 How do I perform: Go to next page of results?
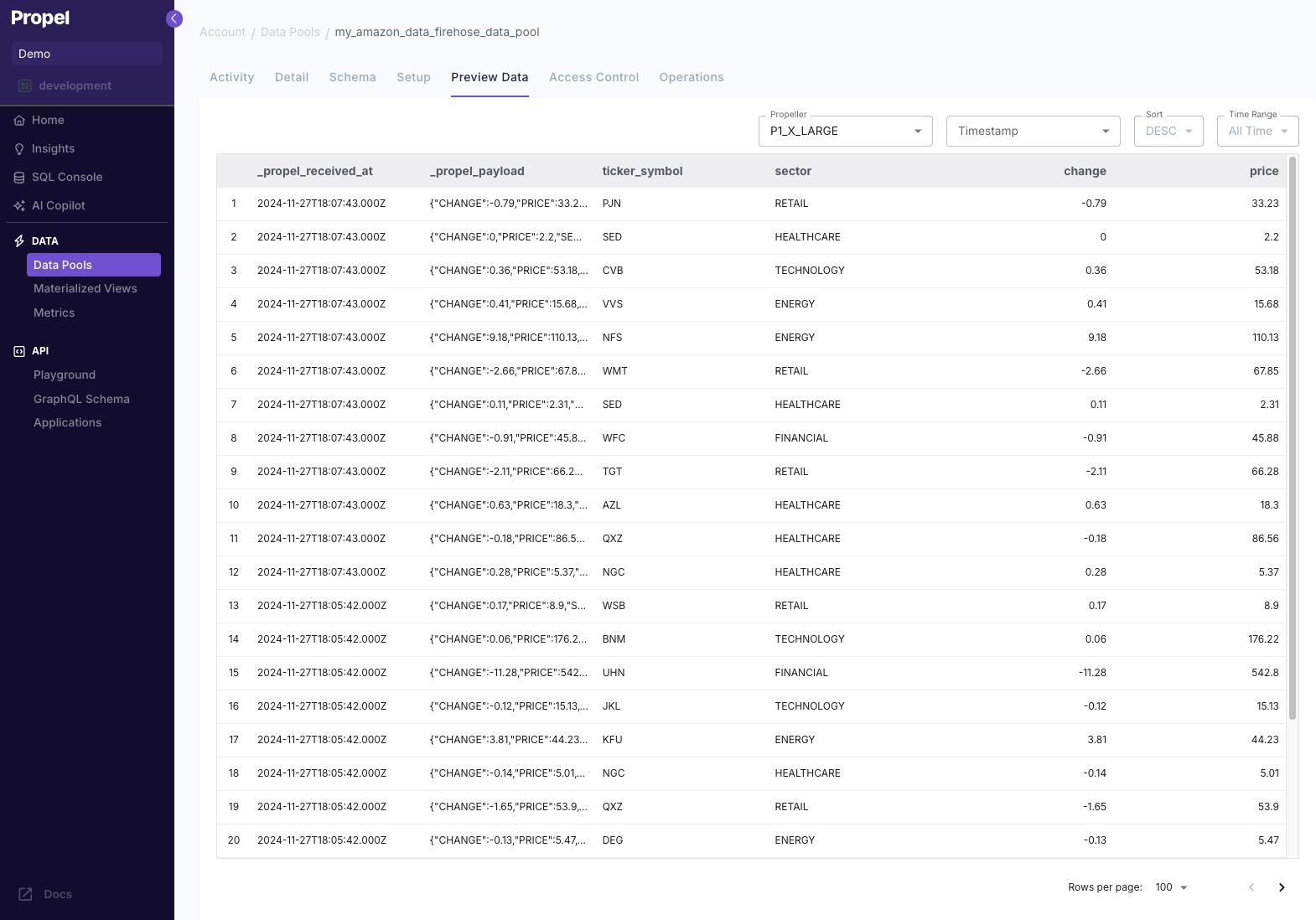pos(1282,887)
